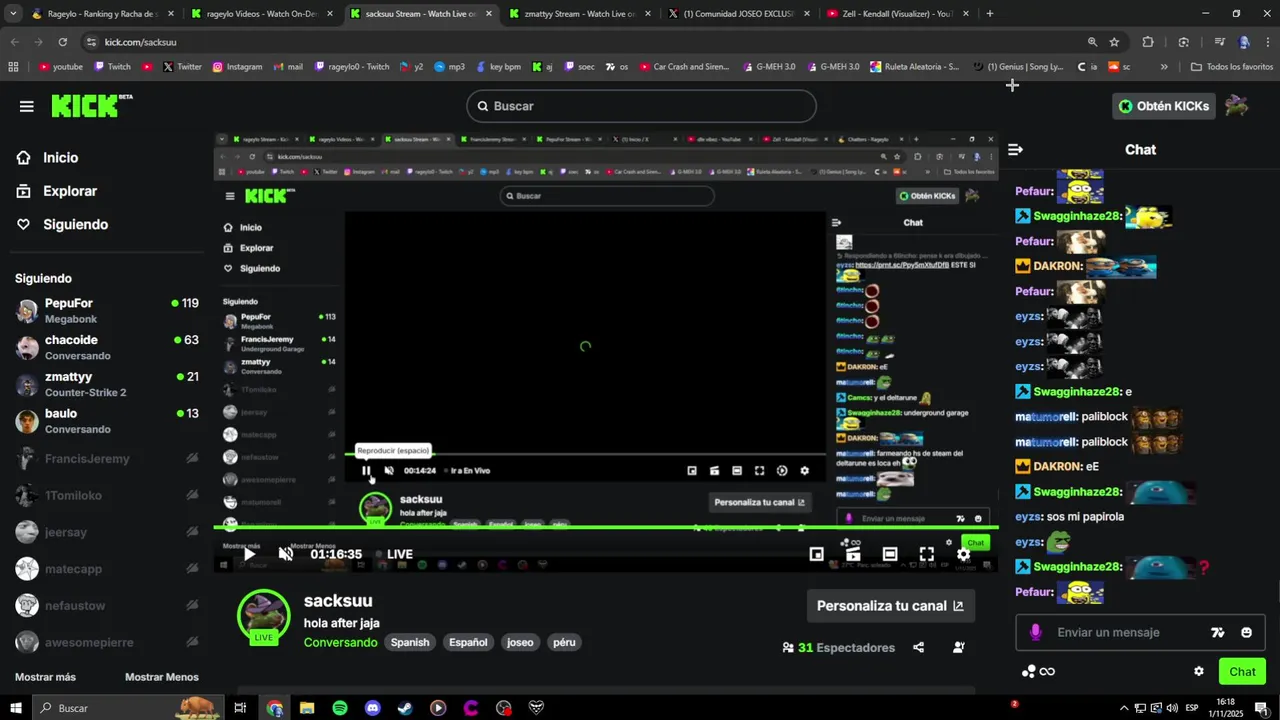Open the Twitch bookmark

click(x=112, y=67)
